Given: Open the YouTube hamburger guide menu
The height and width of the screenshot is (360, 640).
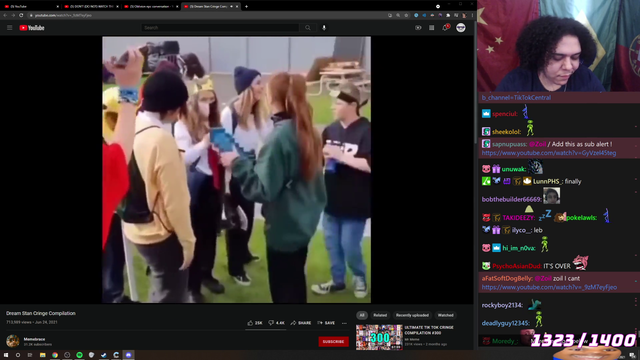Looking at the screenshot, I should click(x=9, y=28).
